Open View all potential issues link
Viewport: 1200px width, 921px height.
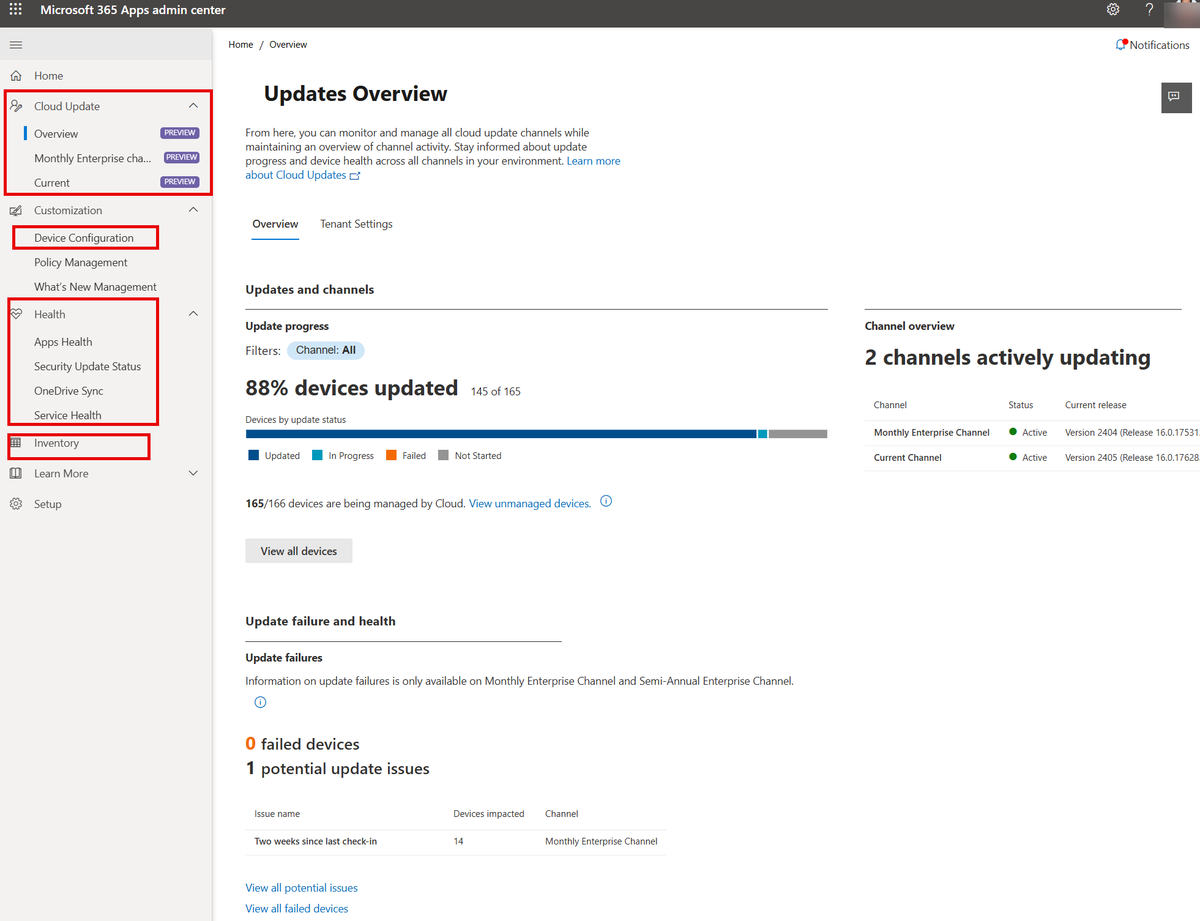click(x=301, y=888)
